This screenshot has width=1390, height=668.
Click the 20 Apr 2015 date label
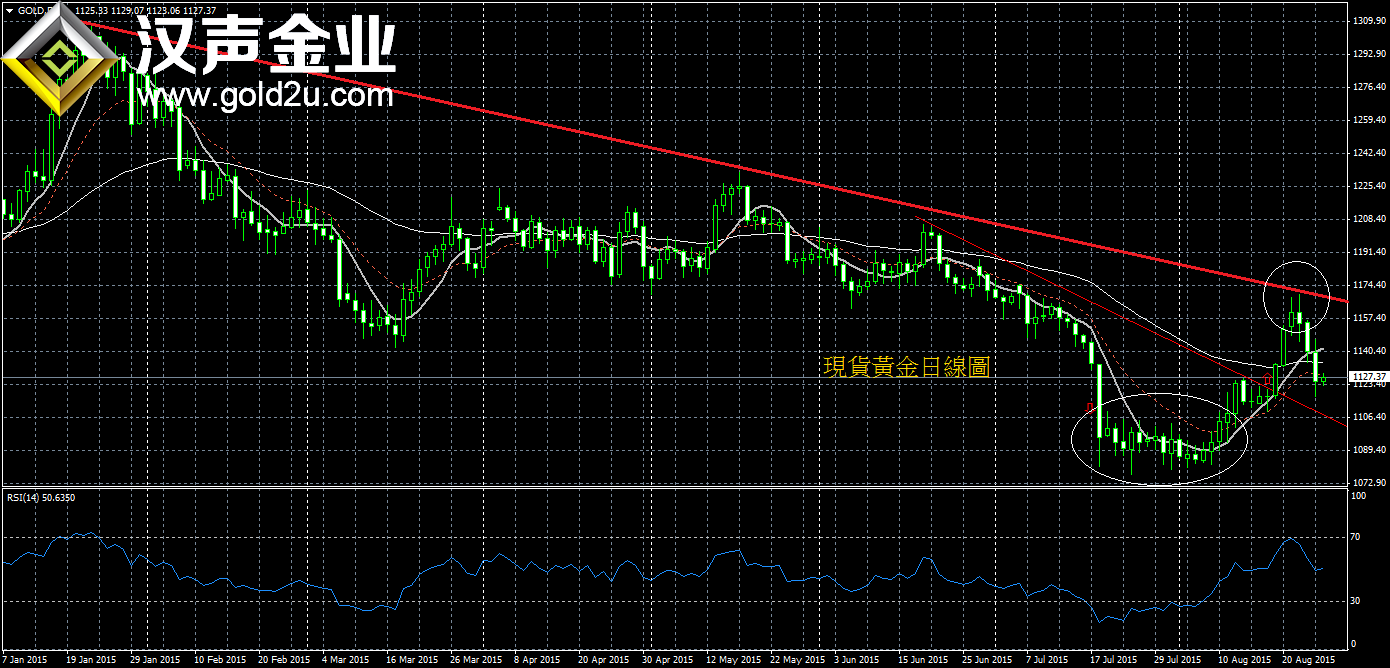tap(605, 660)
